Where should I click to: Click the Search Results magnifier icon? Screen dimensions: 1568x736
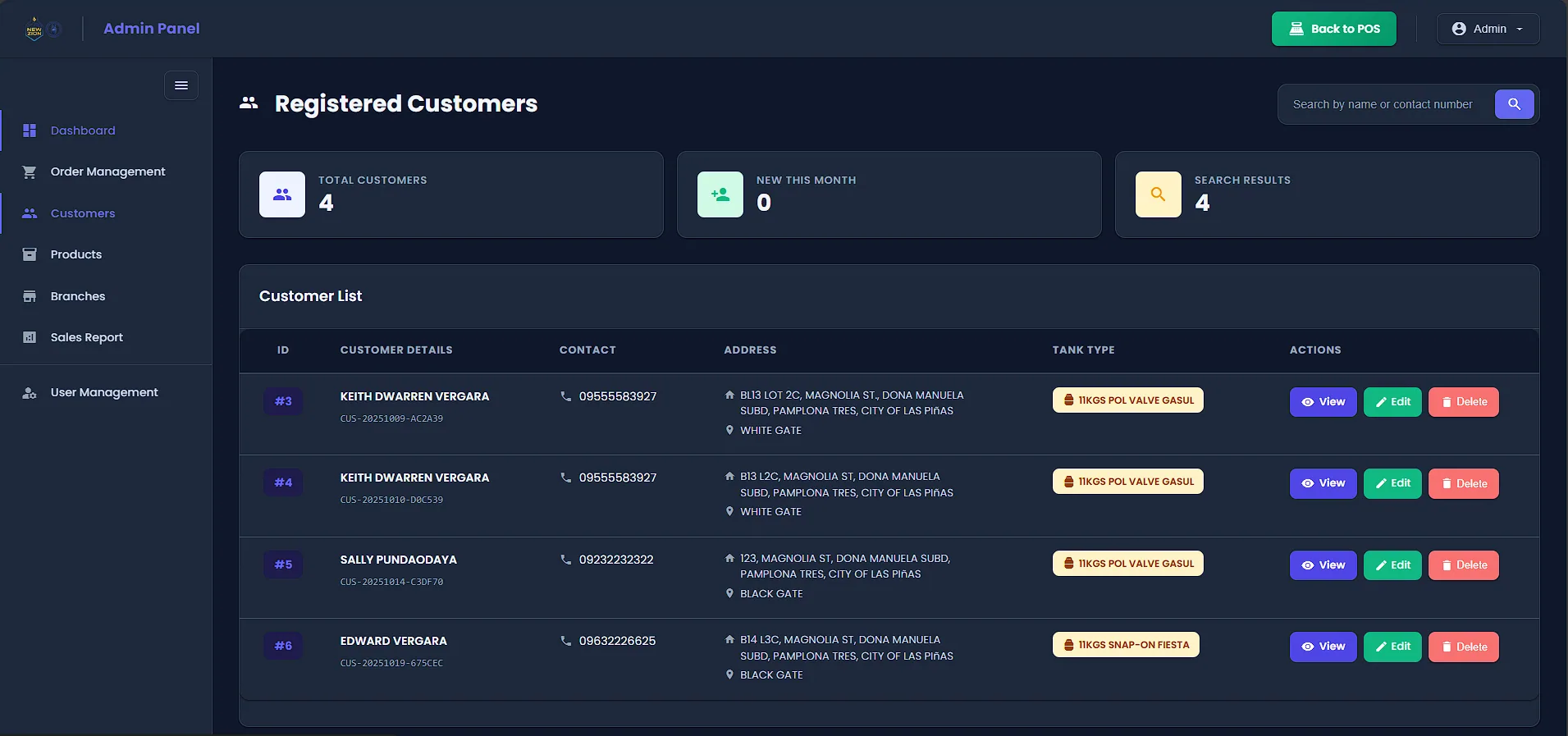[1158, 194]
